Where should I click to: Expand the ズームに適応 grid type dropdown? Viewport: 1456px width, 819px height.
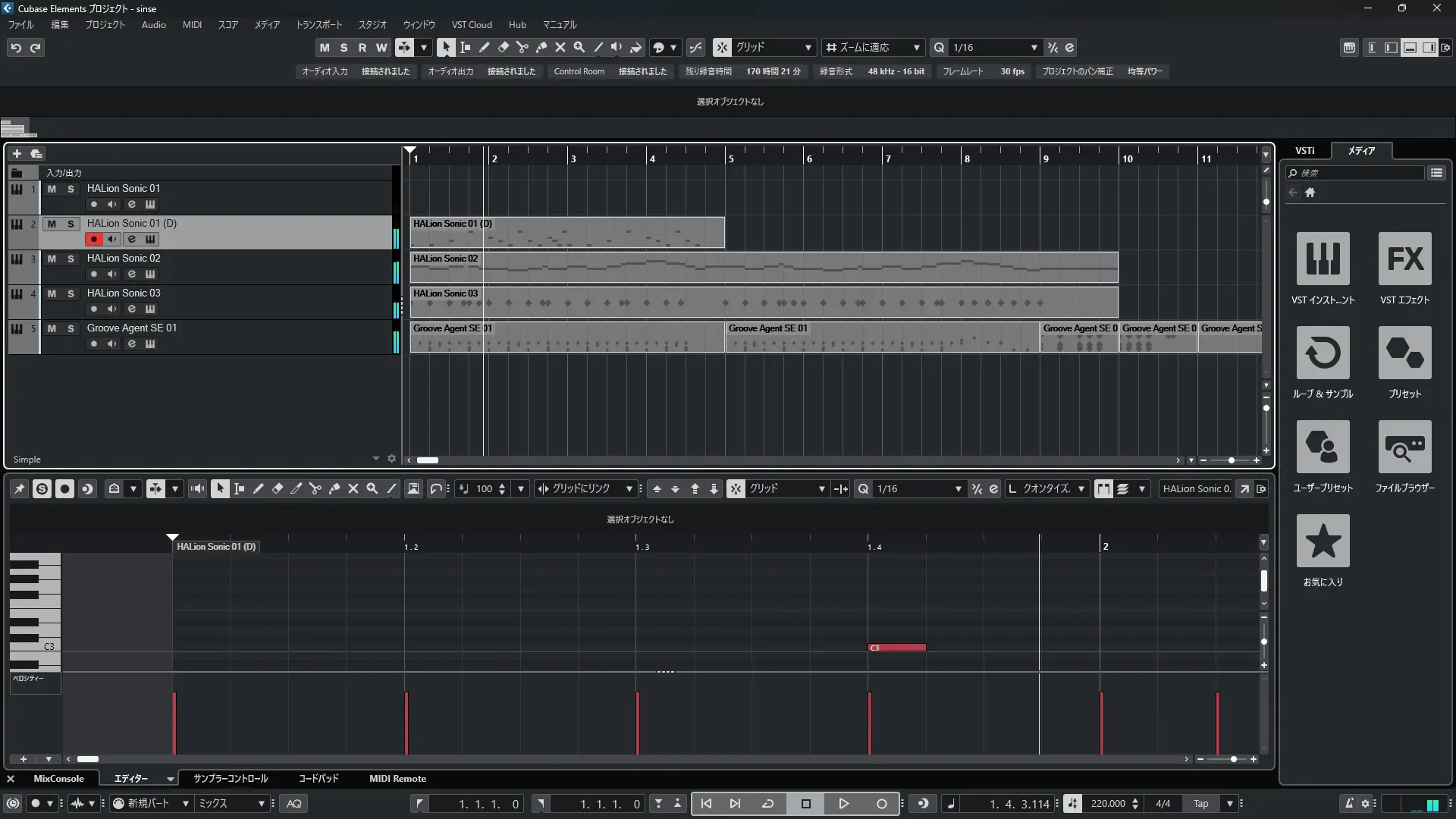pyautogui.click(x=916, y=48)
